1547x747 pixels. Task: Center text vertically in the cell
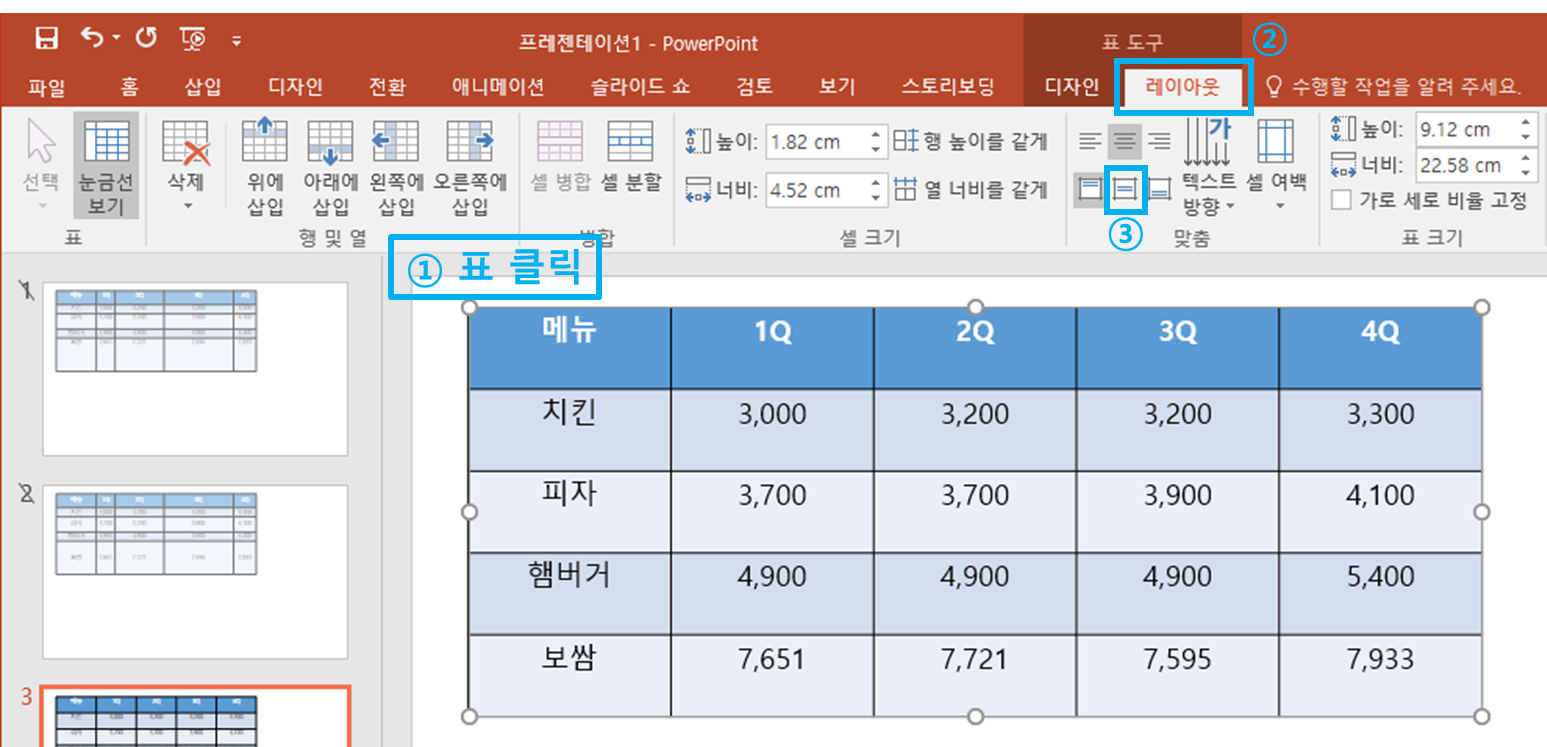coord(1125,188)
